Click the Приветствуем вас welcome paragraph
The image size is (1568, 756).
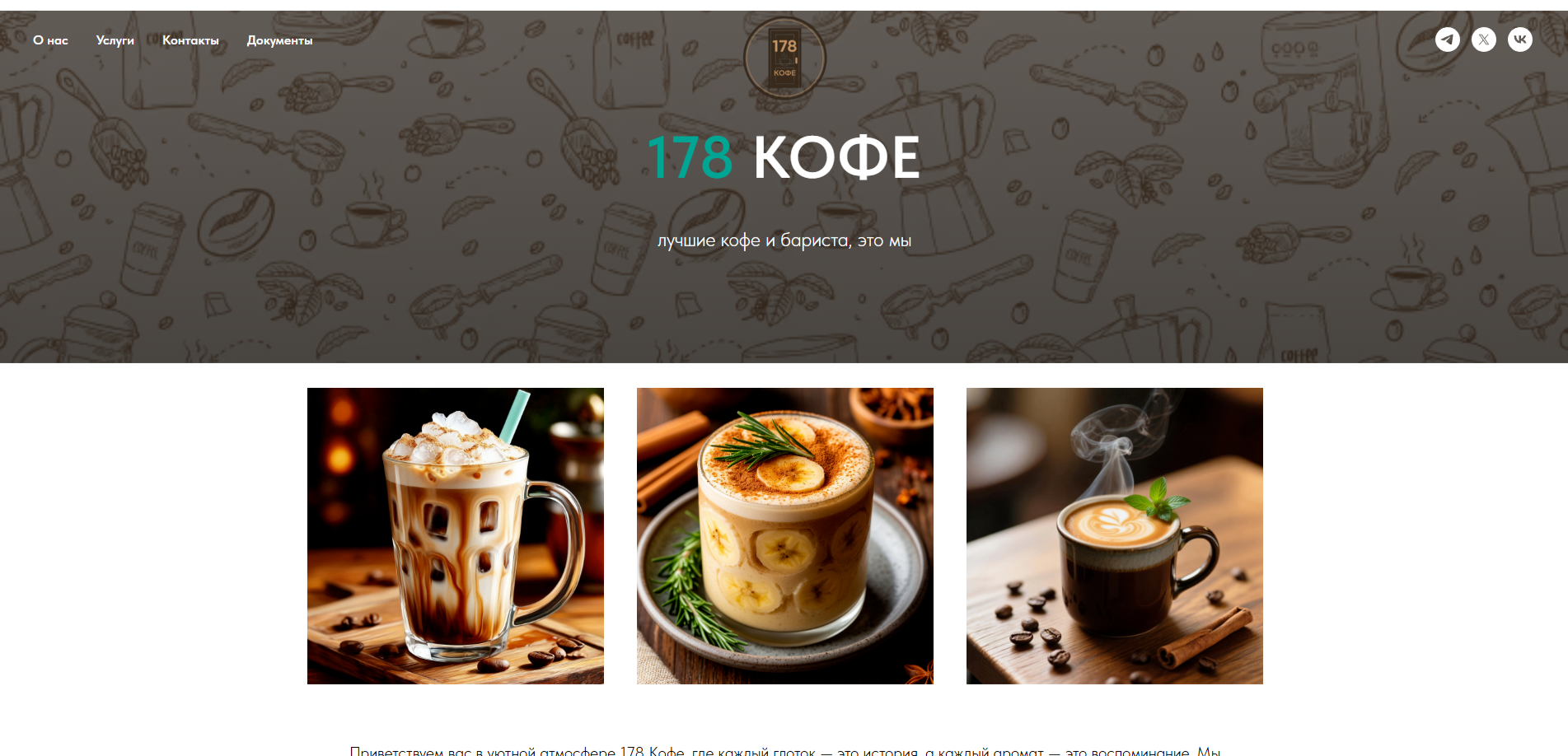(784, 751)
